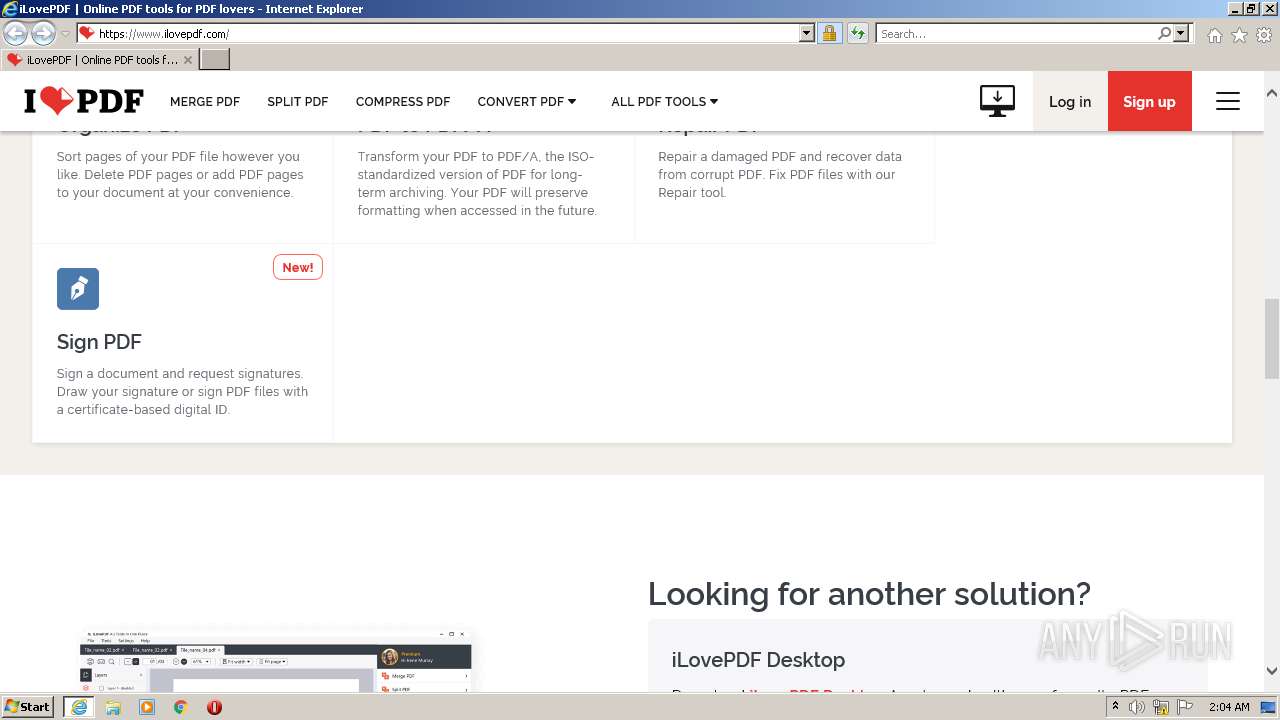Screen dimensions: 1280x720
Task: Open the recent pages dropdown arrow
Action: click(65, 34)
